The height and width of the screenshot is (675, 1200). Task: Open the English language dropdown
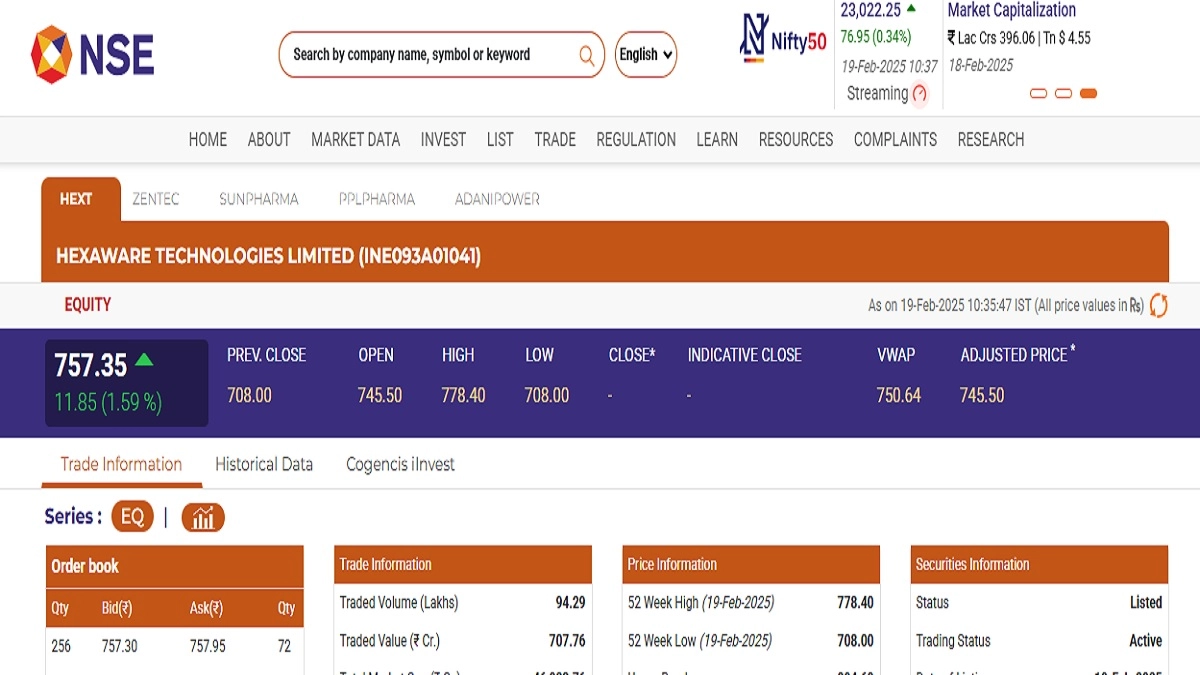coord(645,55)
